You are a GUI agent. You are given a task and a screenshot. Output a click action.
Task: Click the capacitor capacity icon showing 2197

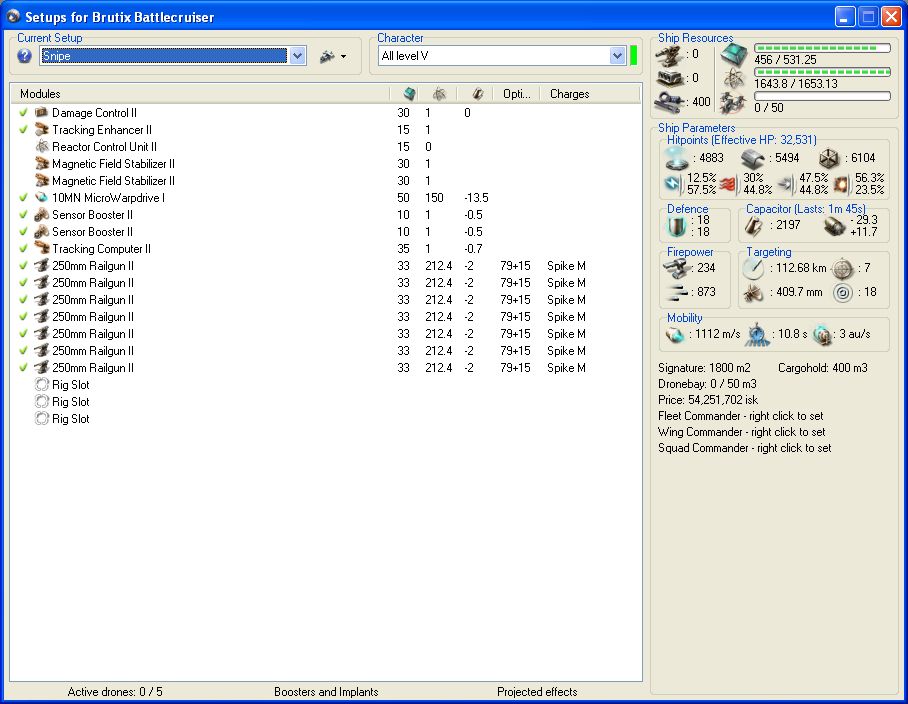point(753,226)
